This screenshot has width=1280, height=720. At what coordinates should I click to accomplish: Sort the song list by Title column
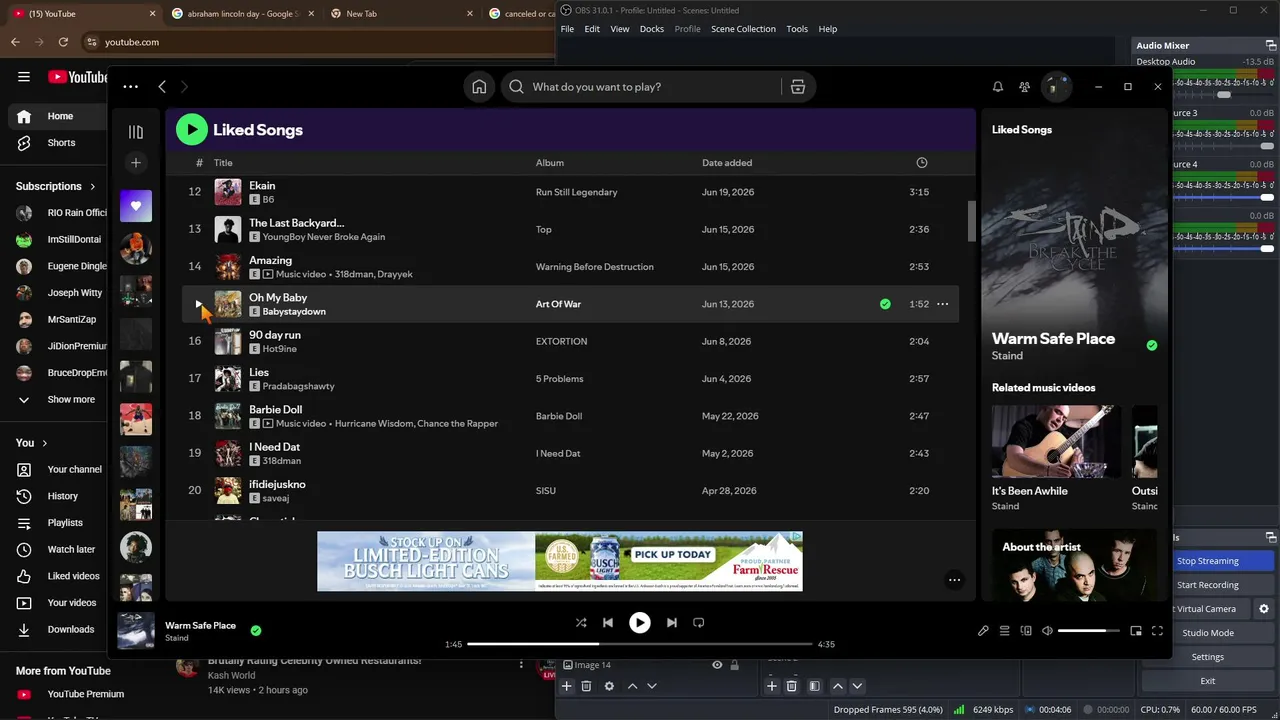(223, 163)
